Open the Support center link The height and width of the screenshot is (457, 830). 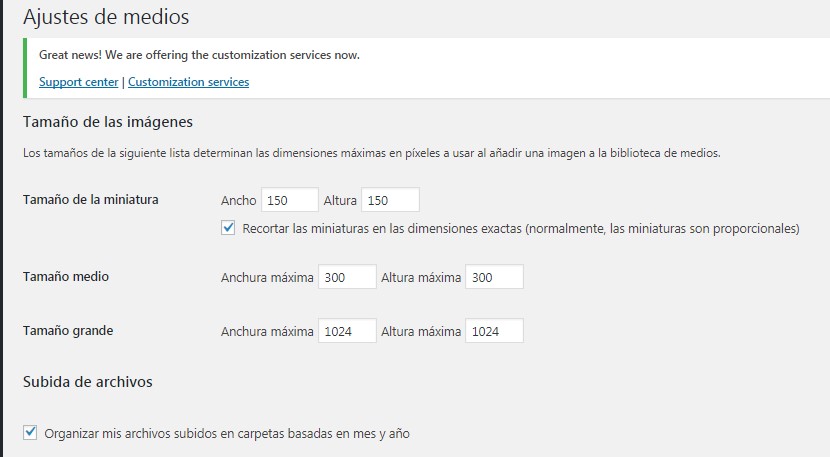[x=78, y=82]
